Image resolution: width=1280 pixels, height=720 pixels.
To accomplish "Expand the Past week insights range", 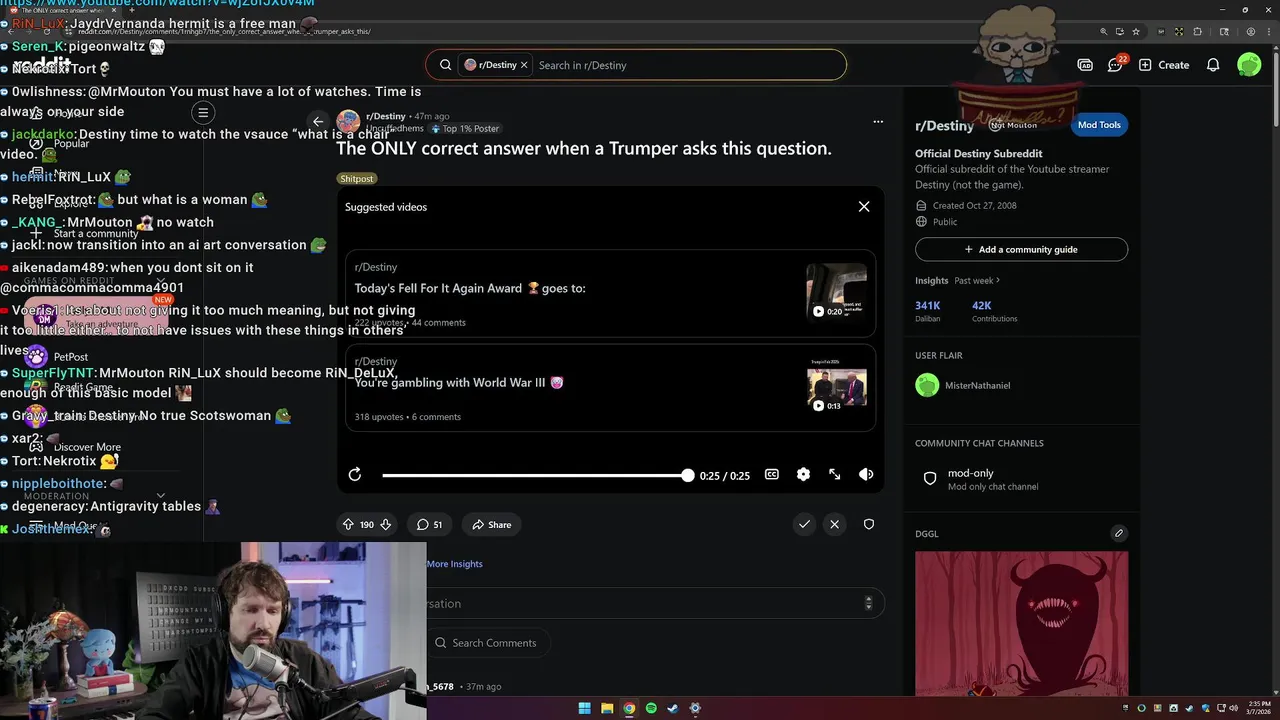I will 977,281.
